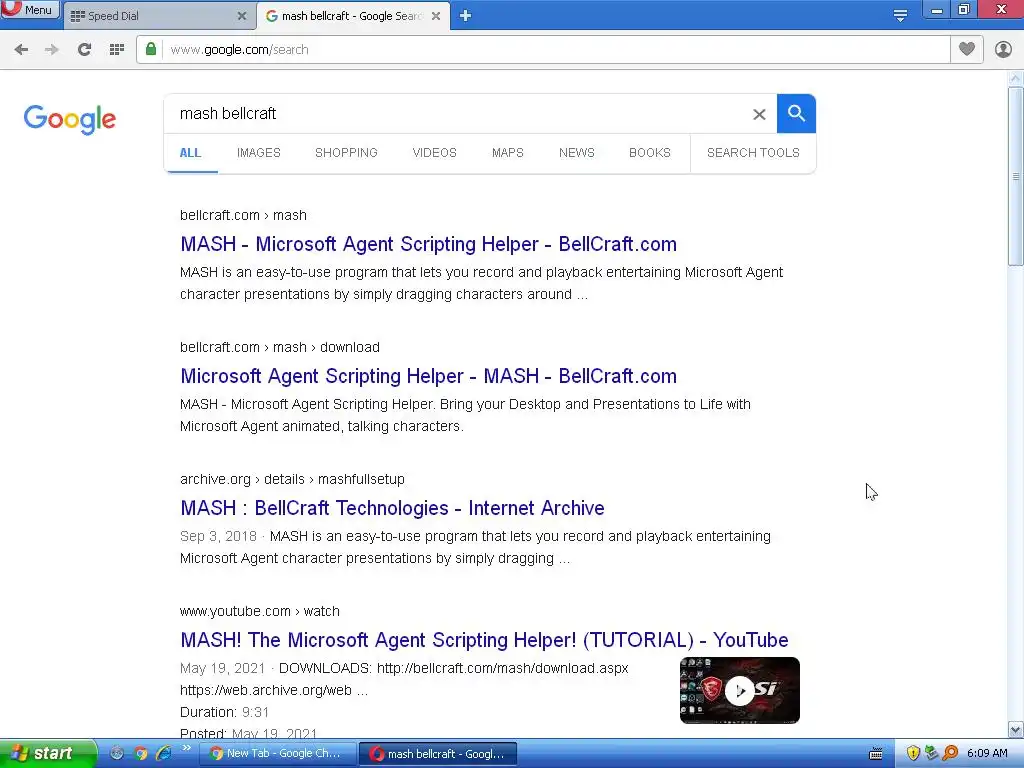Click archive.org › details › mashfullsetup breadcrumb
The width and height of the screenshot is (1024, 768).
(293, 479)
